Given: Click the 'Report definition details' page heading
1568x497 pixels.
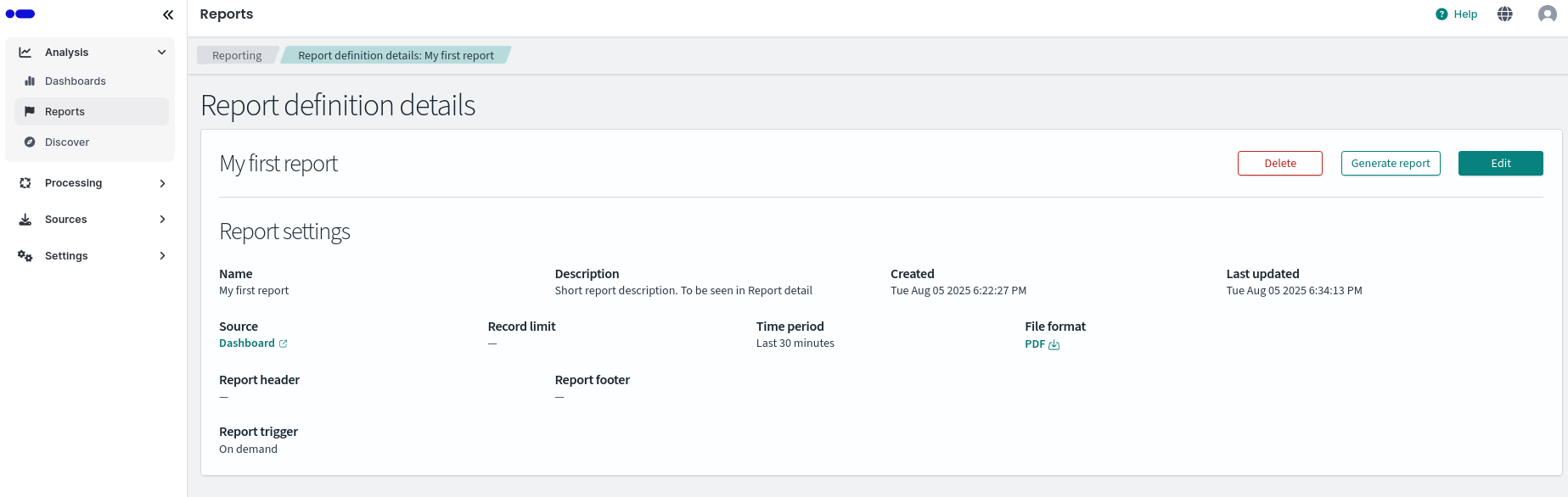Looking at the screenshot, I should pos(338,106).
